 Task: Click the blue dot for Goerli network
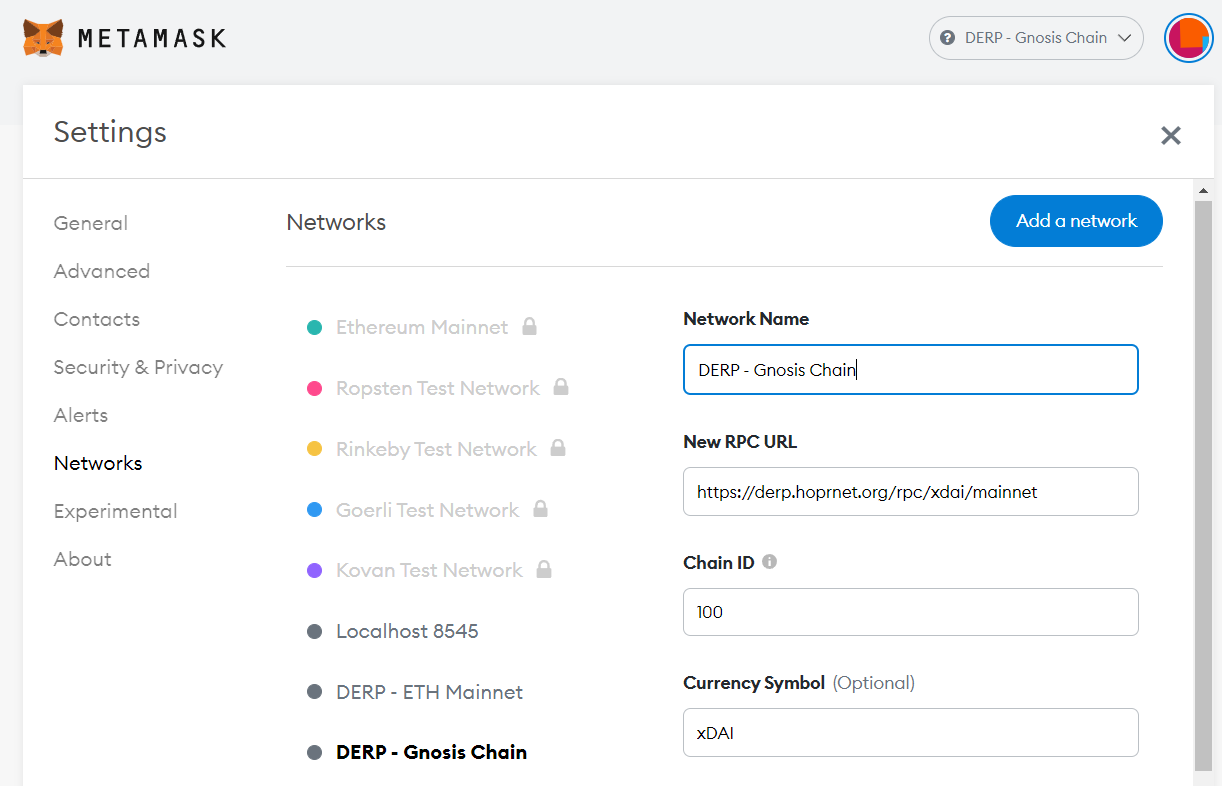pos(314,510)
